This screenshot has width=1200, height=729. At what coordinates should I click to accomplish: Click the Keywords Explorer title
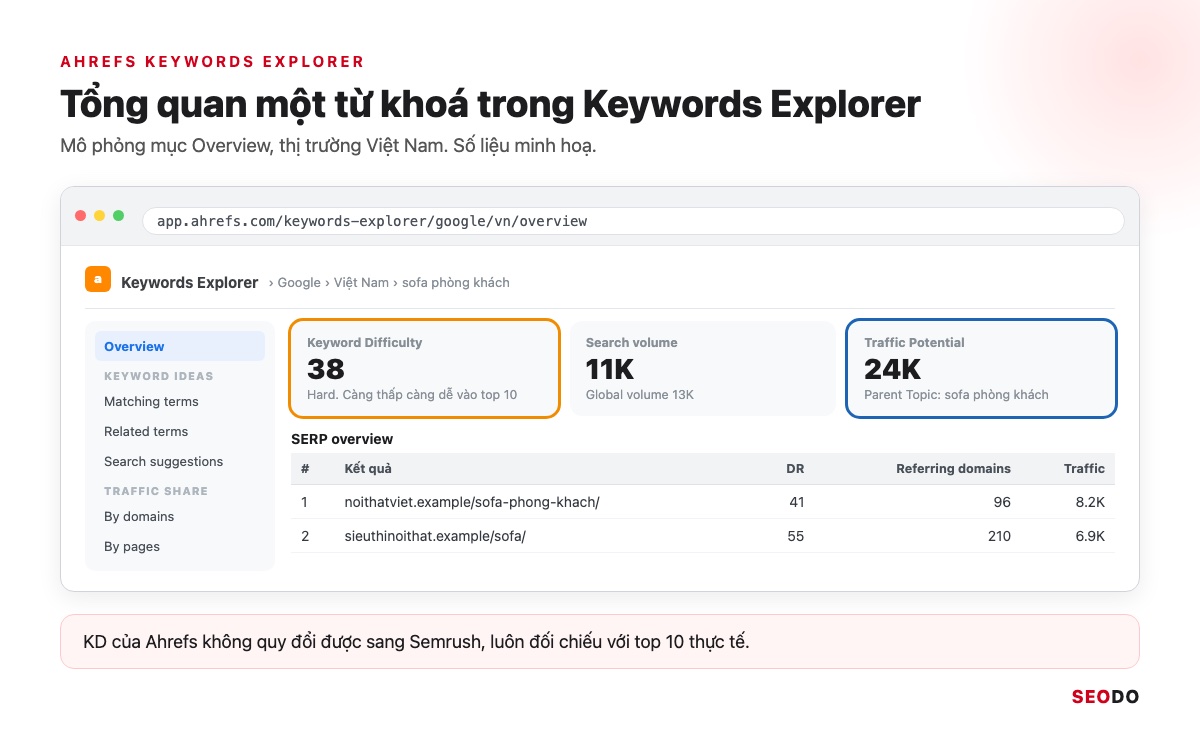coord(190,283)
